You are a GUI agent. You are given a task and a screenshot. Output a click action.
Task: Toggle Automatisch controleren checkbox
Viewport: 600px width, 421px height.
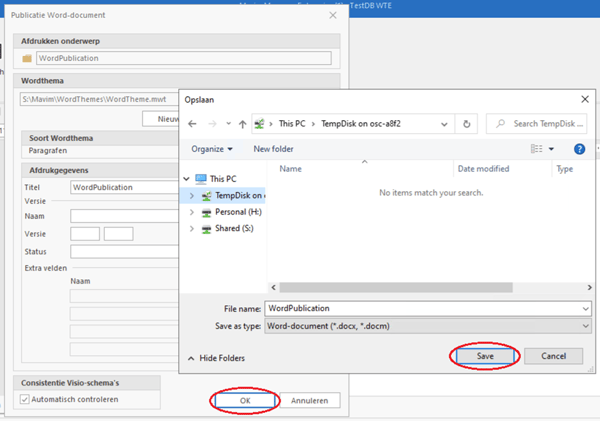tap(26, 399)
